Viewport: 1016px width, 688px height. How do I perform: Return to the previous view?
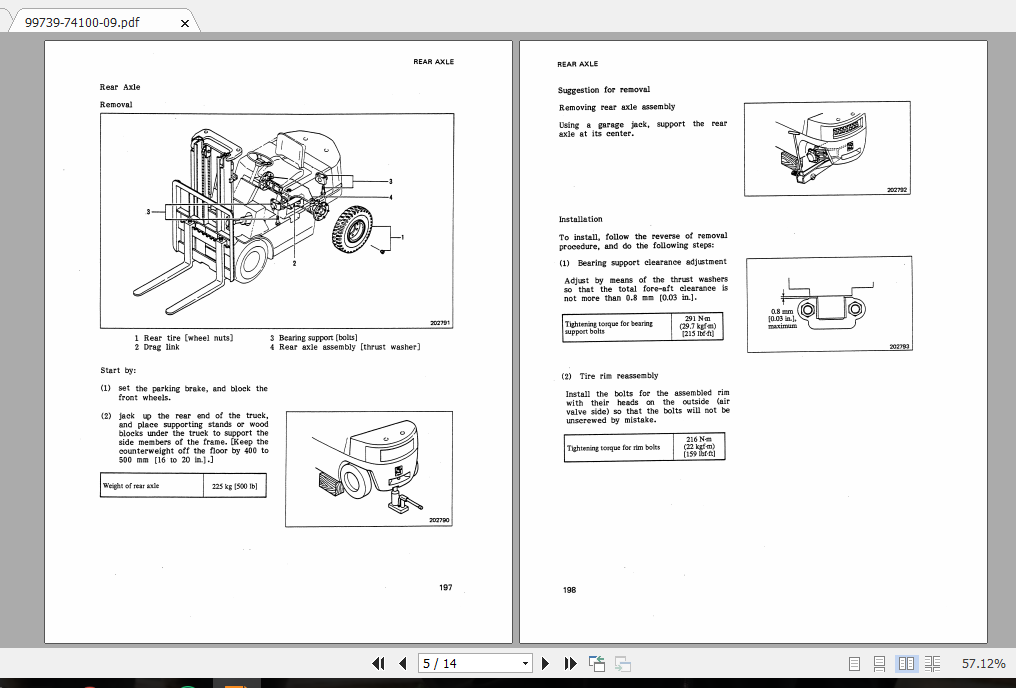(x=597, y=663)
